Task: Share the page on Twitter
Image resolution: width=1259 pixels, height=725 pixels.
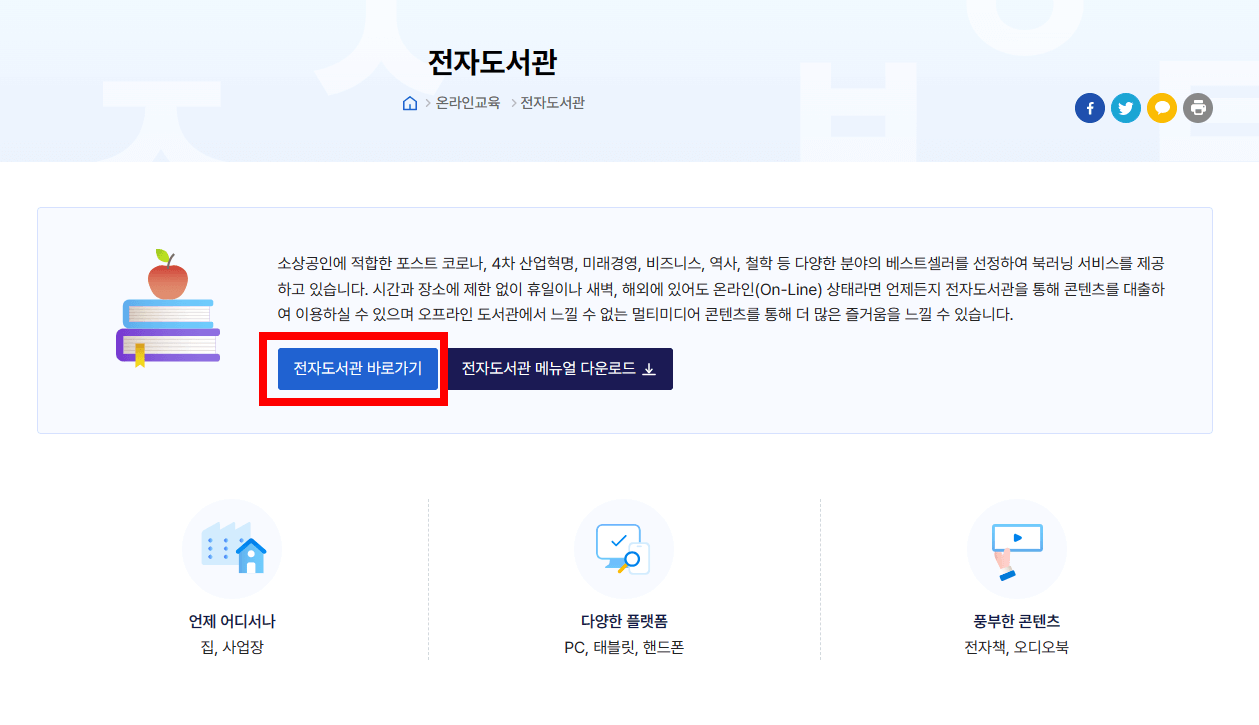Action: [x=1126, y=108]
